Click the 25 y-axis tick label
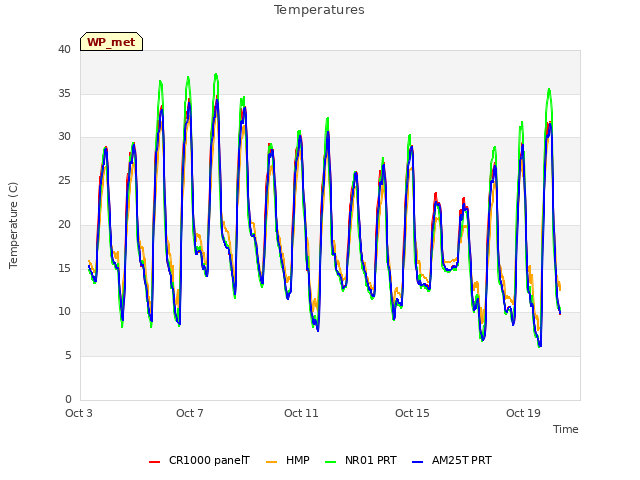Image resolution: width=640 pixels, height=480 pixels. click(x=64, y=180)
